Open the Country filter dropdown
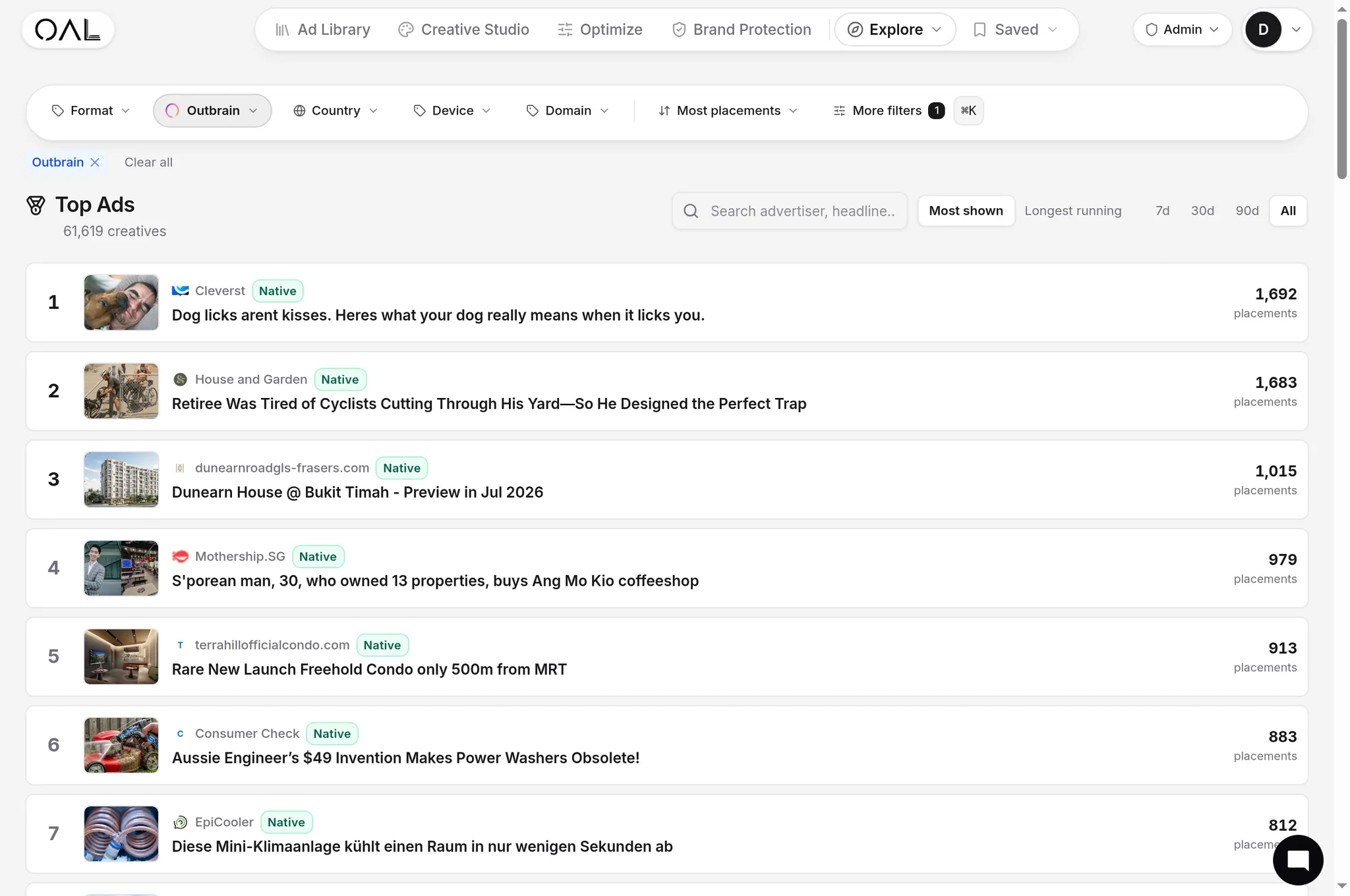 (336, 111)
